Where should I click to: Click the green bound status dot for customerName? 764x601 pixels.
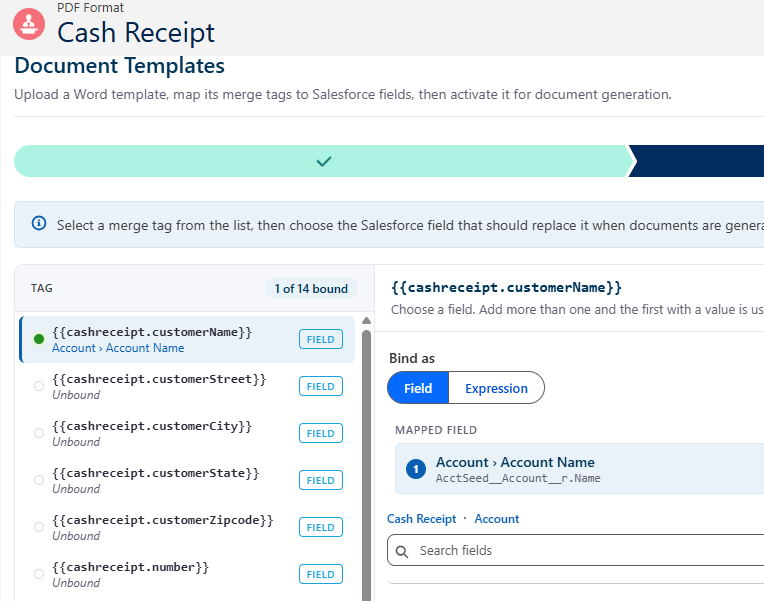pos(39,339)
